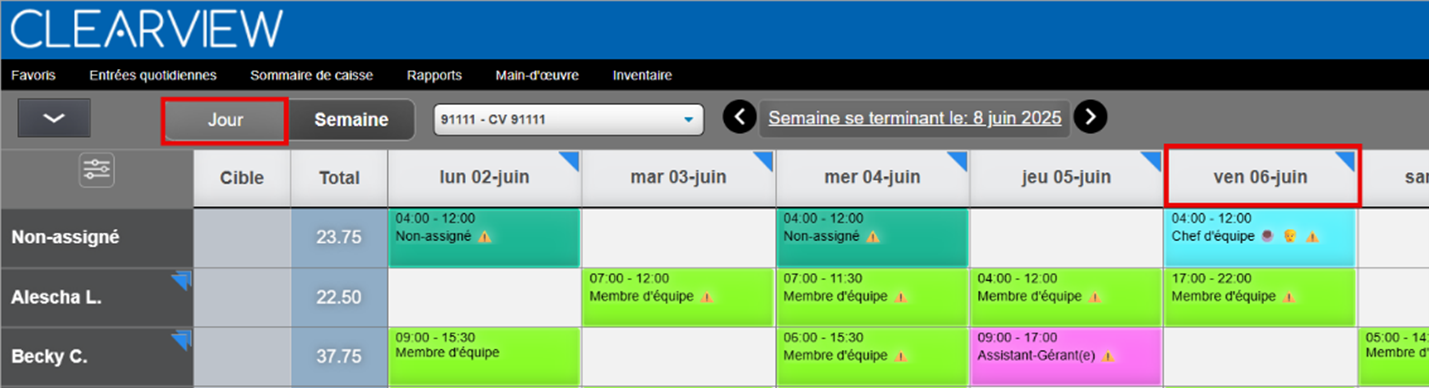Open the filter settings sliders icon
This screenshot has width=1429, height=388.
click(97, 170)
